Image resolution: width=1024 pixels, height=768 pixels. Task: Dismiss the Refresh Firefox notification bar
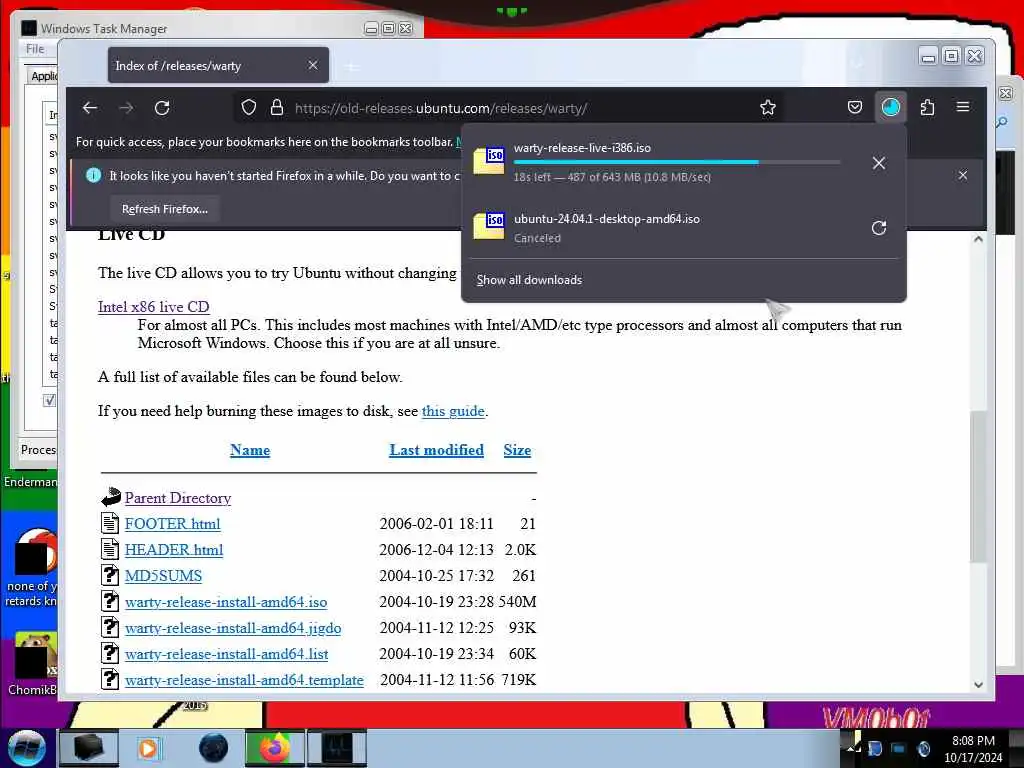[963, 175]
